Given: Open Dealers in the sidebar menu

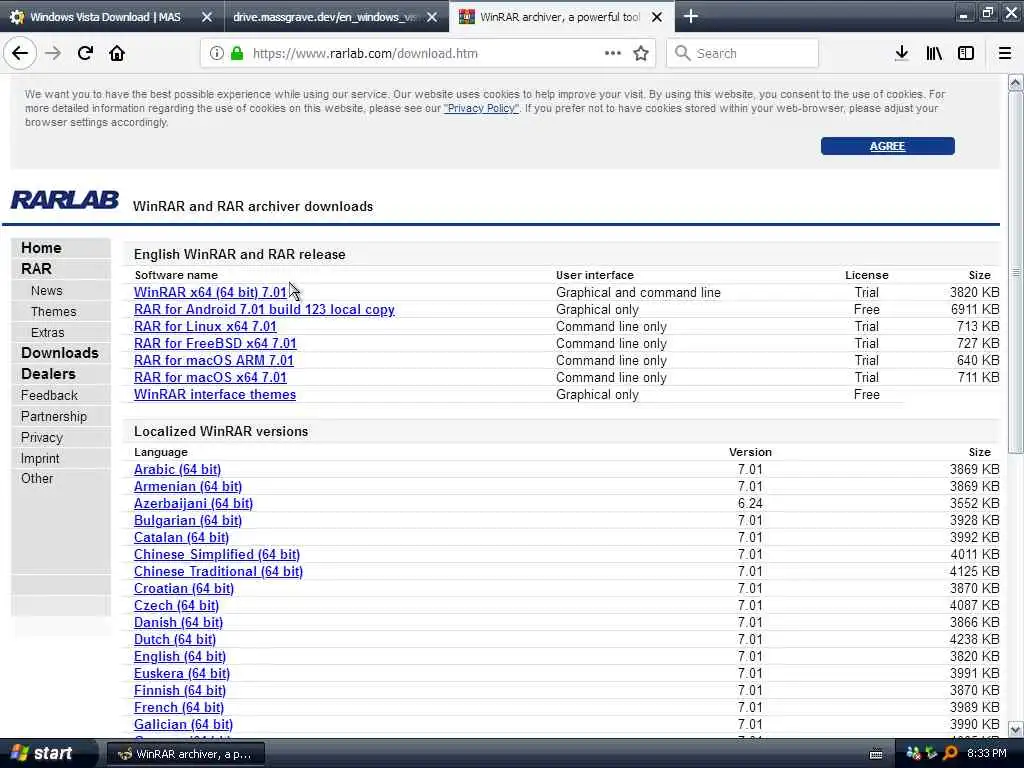Looking at the screenshot, I should pyautogui.click(x=48, y=374).
